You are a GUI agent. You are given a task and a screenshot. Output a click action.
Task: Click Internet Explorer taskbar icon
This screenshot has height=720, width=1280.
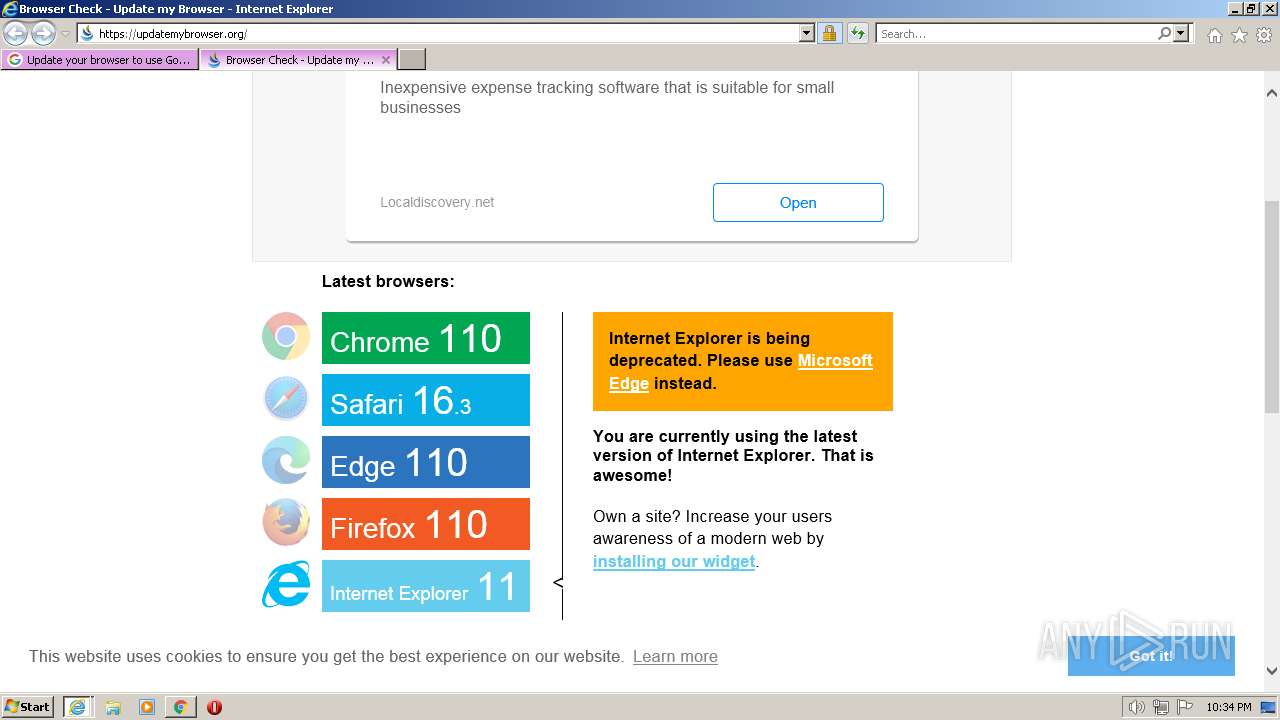(77, 707)
